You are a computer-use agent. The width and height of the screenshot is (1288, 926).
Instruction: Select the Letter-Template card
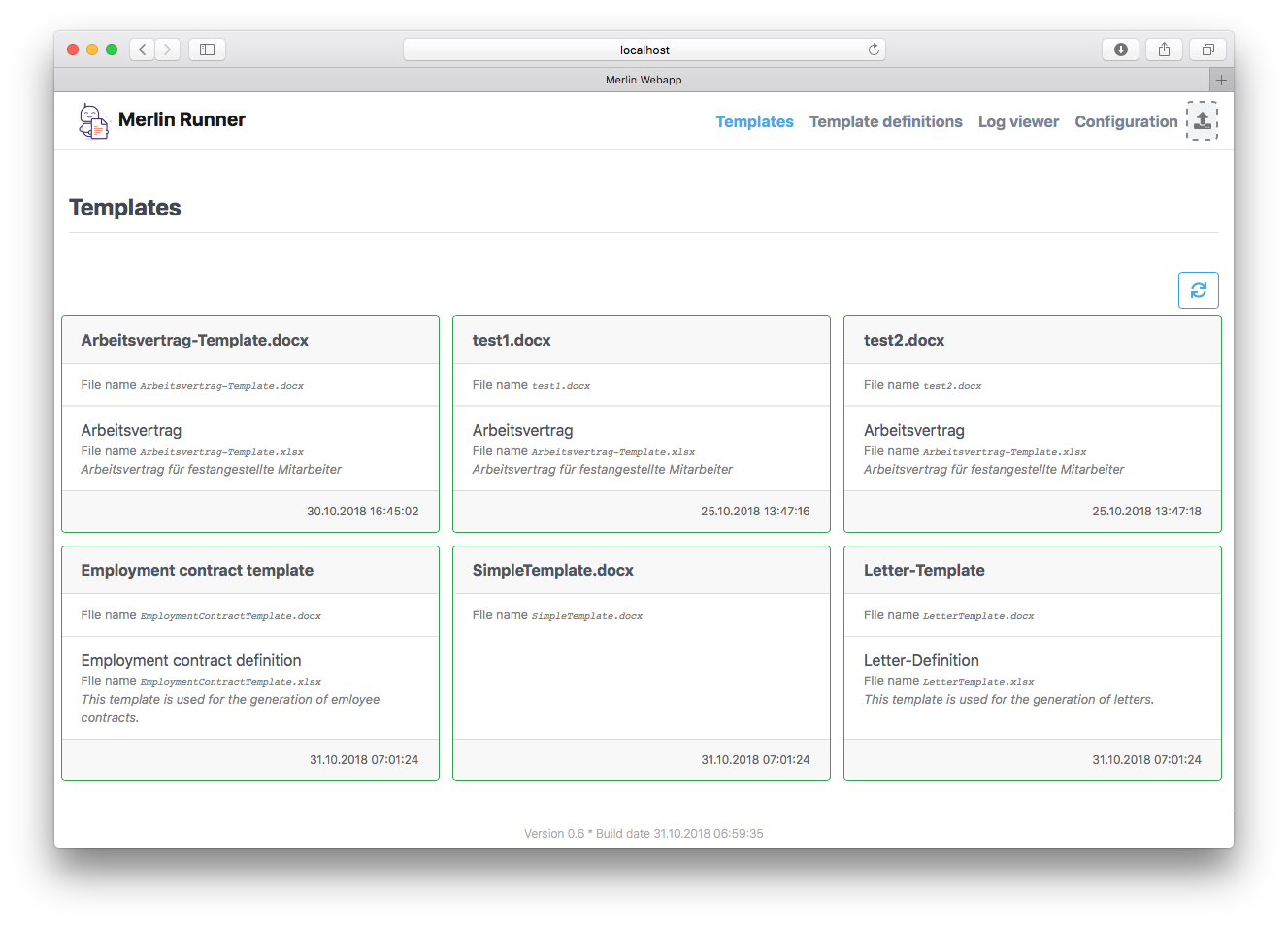[1032, 664]
